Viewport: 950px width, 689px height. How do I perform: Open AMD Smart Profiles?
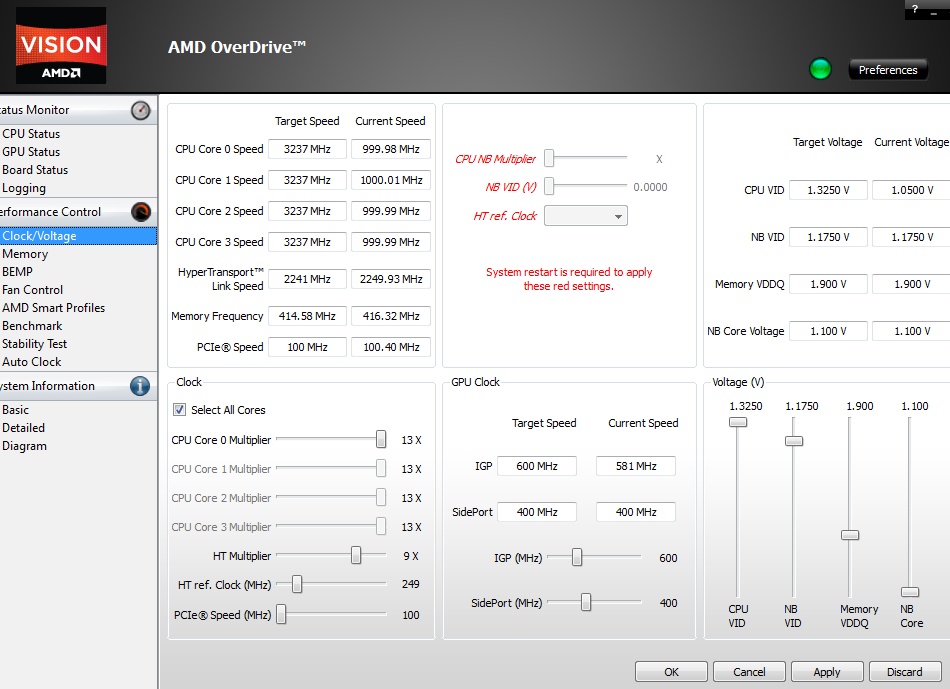(x=53, y=308)
